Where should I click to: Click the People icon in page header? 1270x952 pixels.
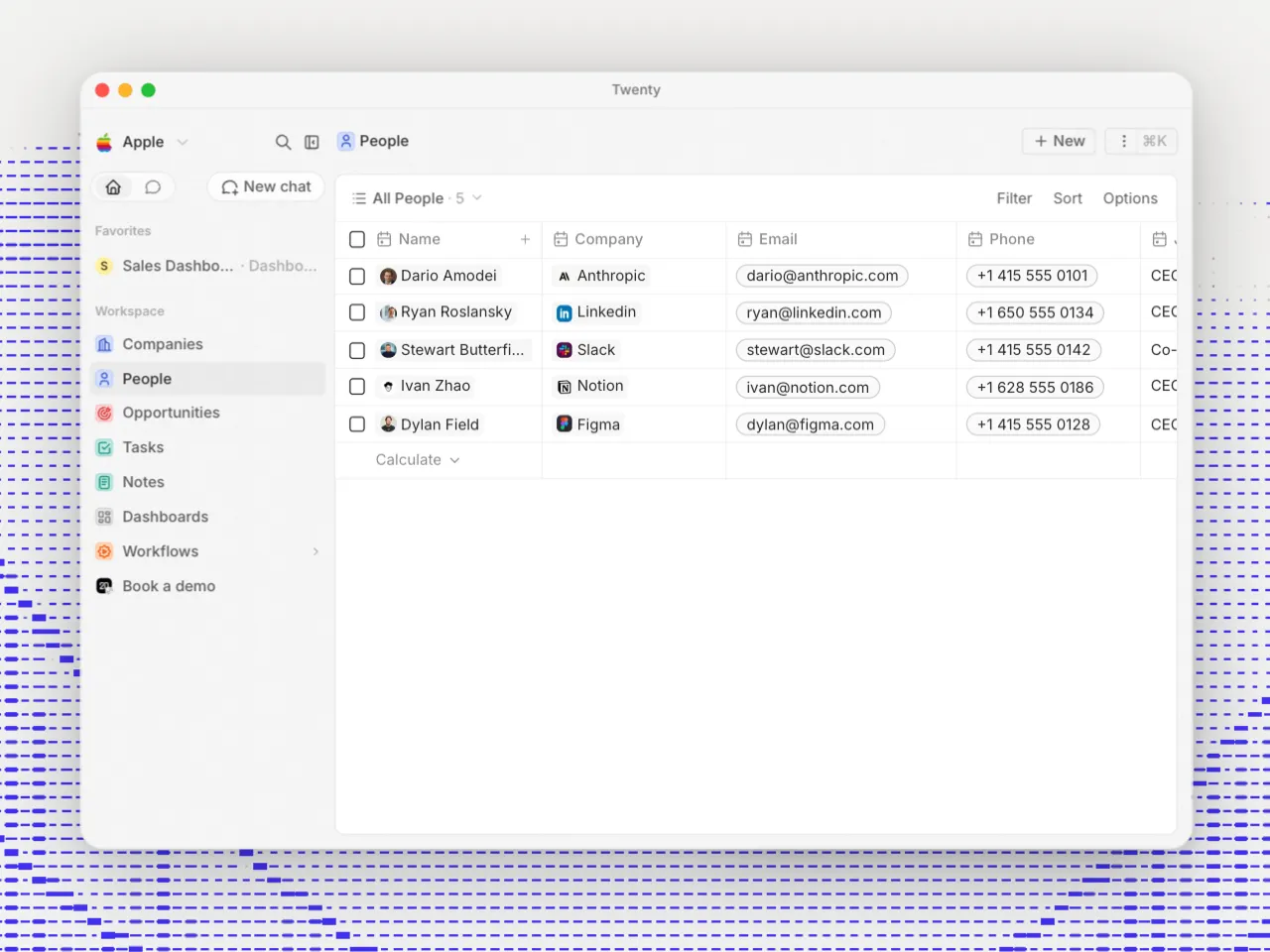click(x=345, y=141)
